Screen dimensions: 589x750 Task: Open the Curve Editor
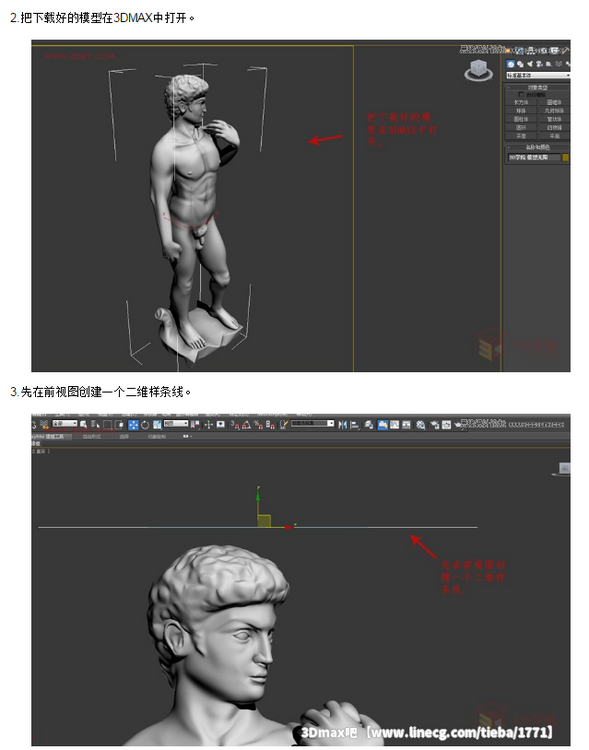click(x=395, y=425)
